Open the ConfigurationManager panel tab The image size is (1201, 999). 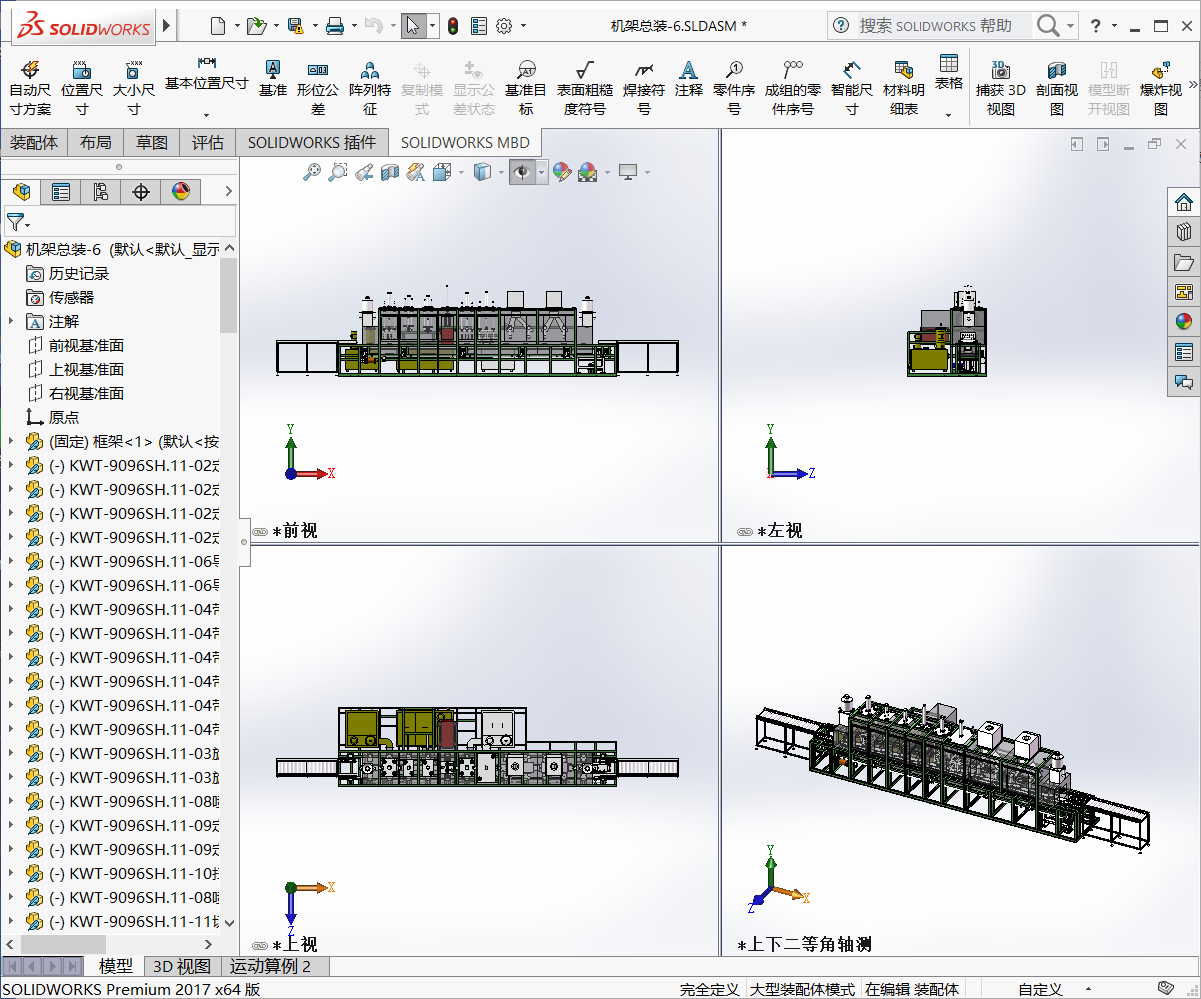point(101,191)
